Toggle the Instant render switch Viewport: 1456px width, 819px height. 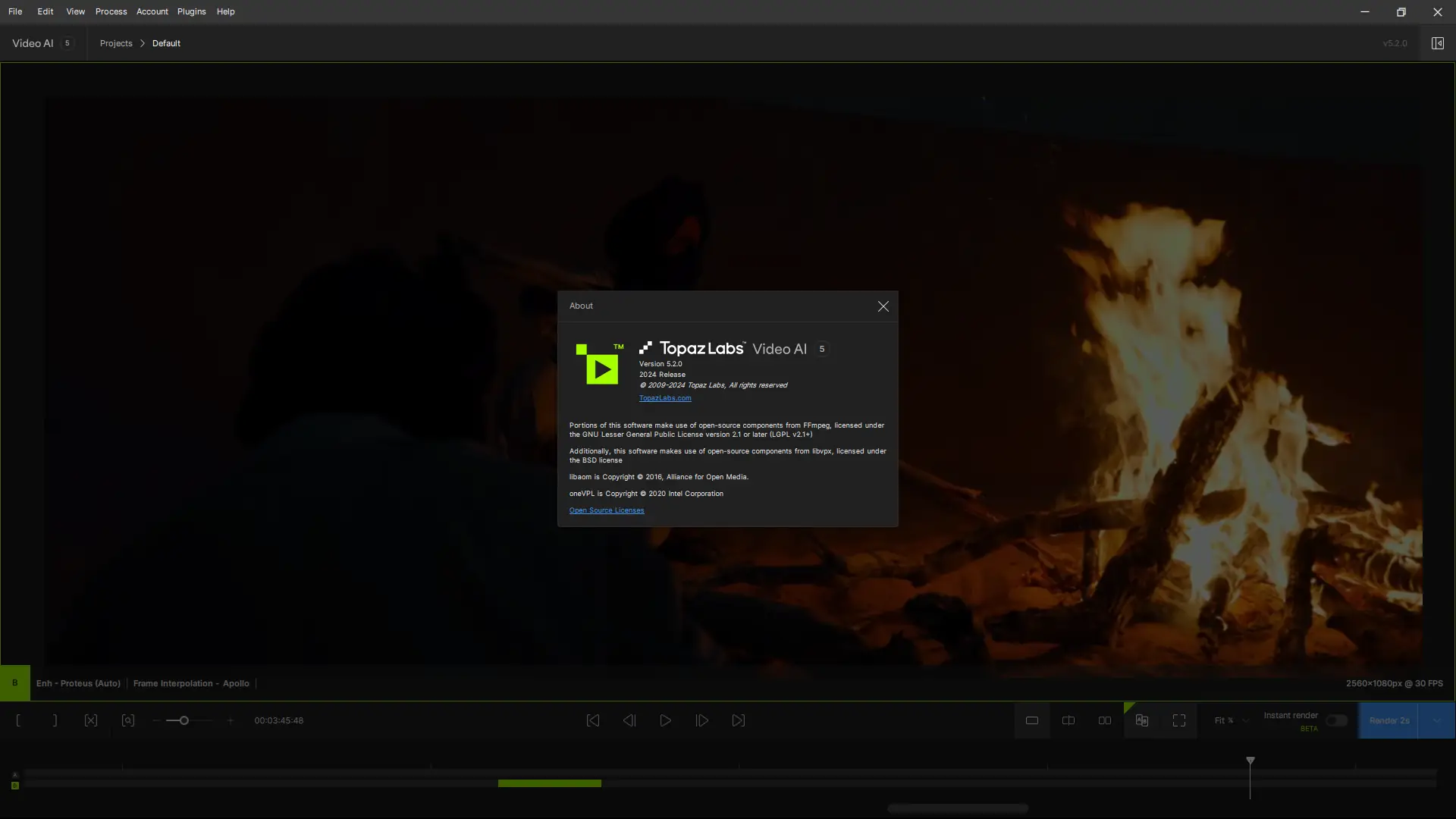1336,720
